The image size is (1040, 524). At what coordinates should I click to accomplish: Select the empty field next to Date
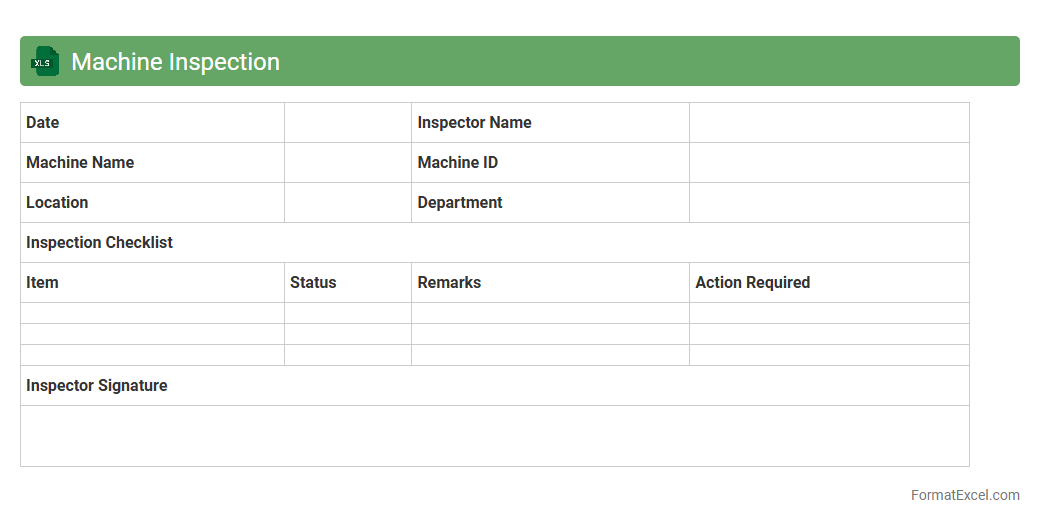click(347, 123)
